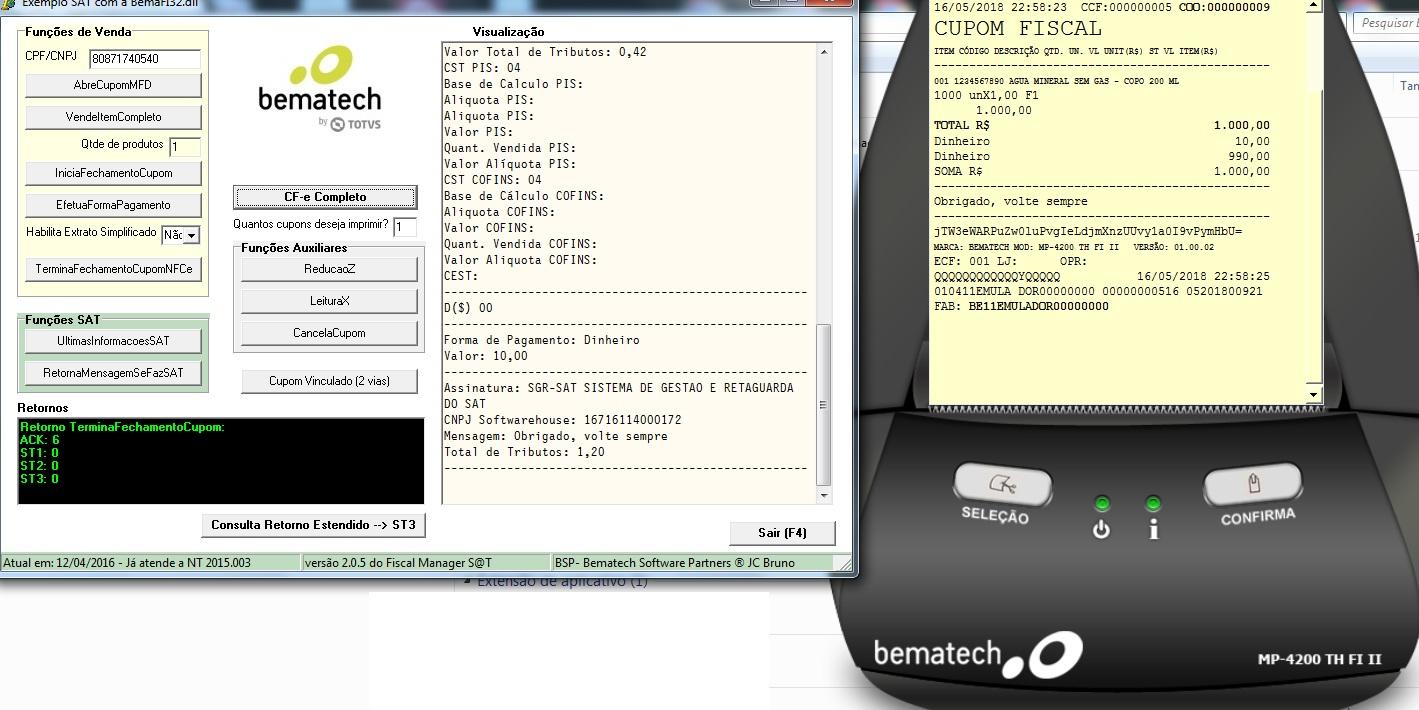
Task: Click VendeItemCompleto button
Action: (113, 117)
